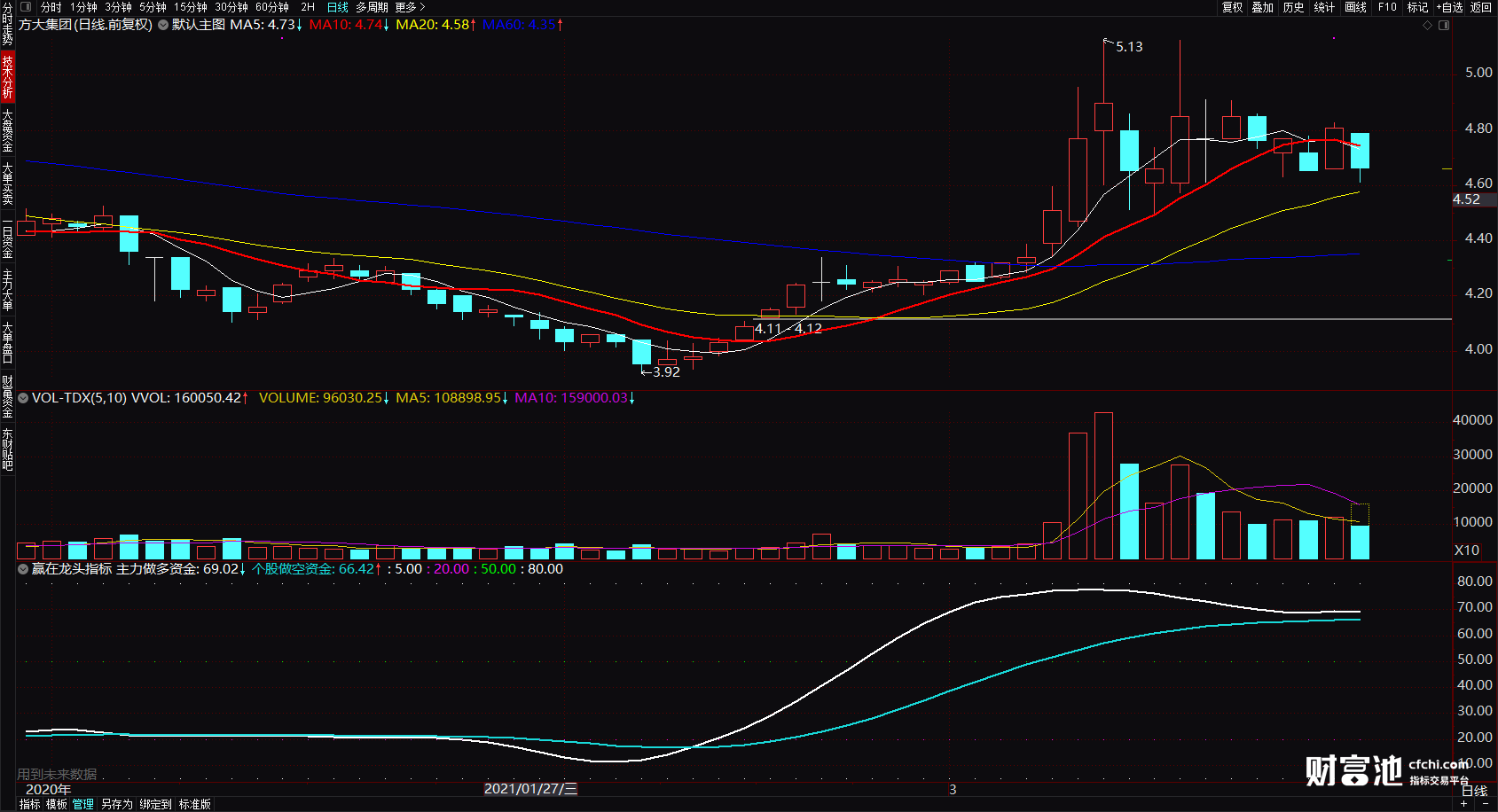Click the 主力做多资金: 69.02 value
The width and height of the screenshot is (1498, 812).
click(181, 569)
